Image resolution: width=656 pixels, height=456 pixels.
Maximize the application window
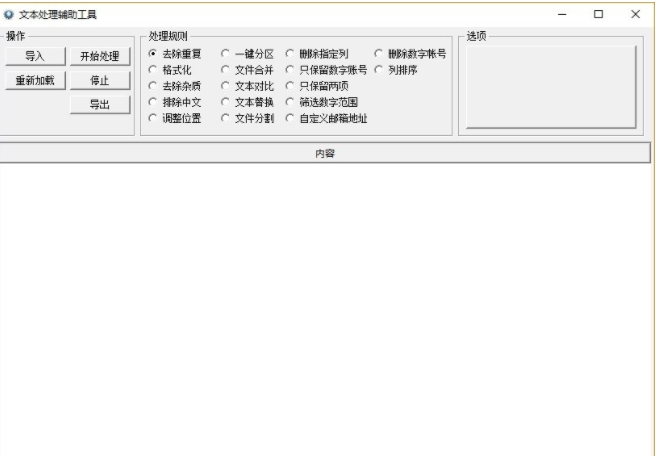598,14
